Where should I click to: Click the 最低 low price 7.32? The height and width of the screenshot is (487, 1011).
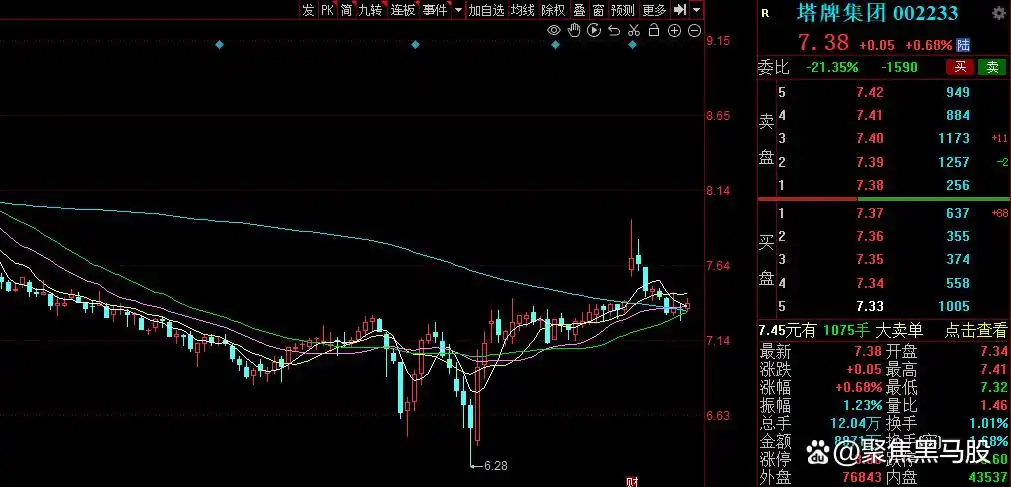(x=994, y=388)
